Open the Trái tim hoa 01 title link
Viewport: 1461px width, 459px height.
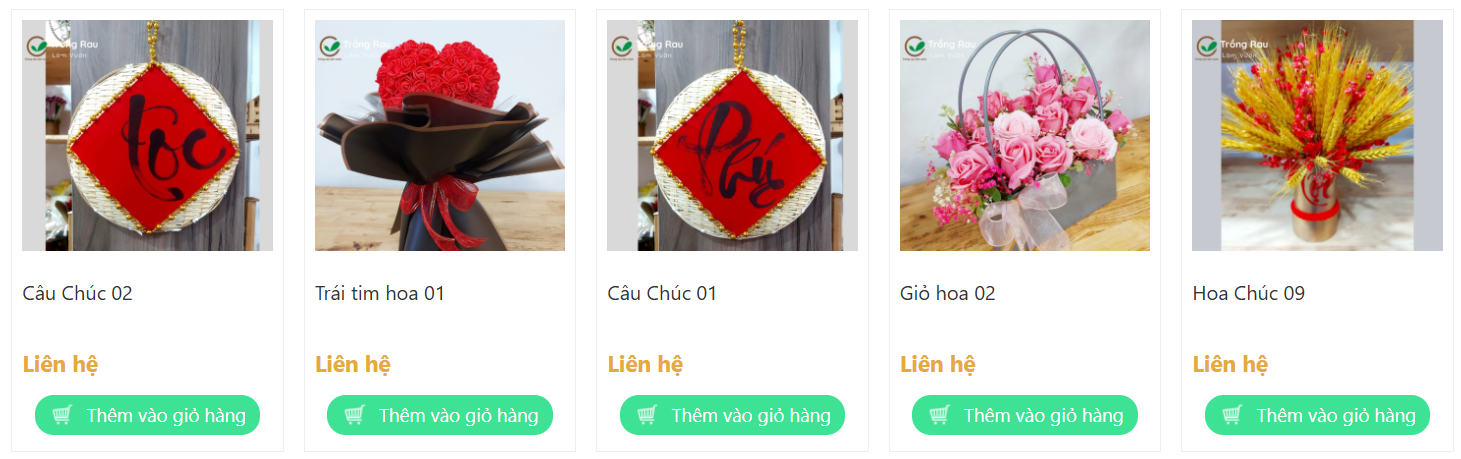click(x=380, y=293)
